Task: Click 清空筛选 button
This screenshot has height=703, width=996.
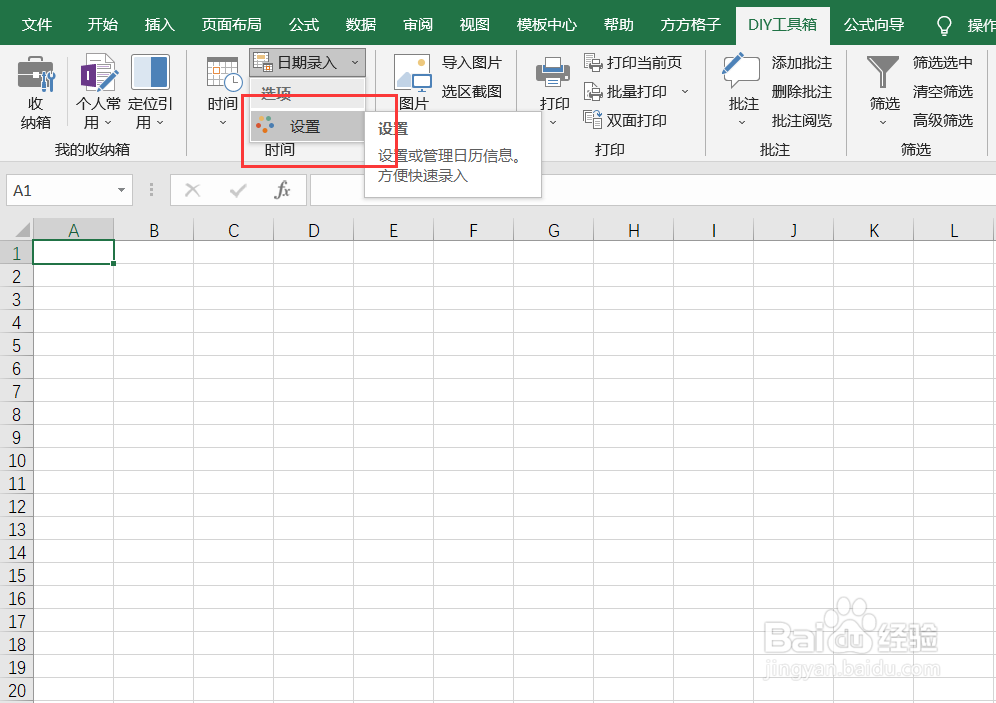Action: pos(943,92)
